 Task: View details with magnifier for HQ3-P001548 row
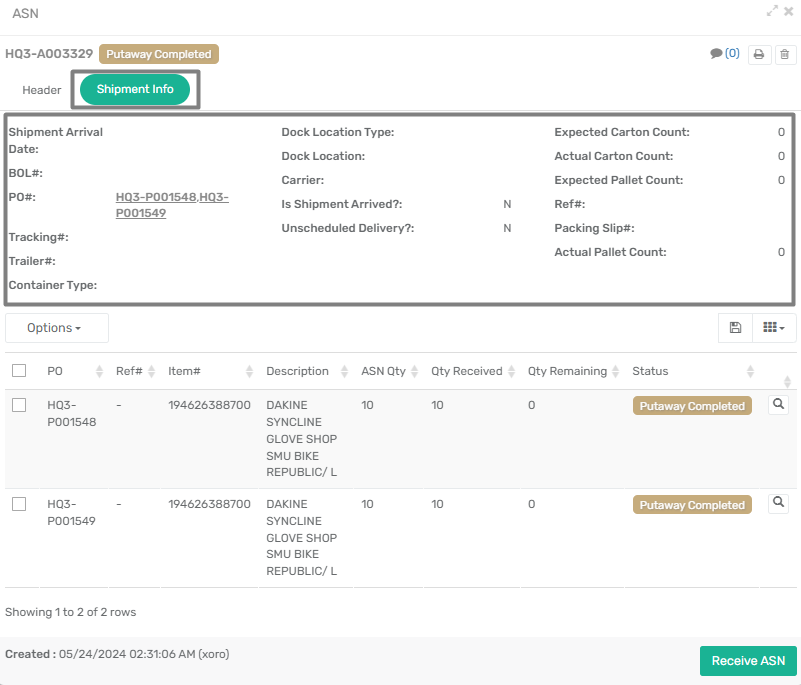click(x=779, y=405)
